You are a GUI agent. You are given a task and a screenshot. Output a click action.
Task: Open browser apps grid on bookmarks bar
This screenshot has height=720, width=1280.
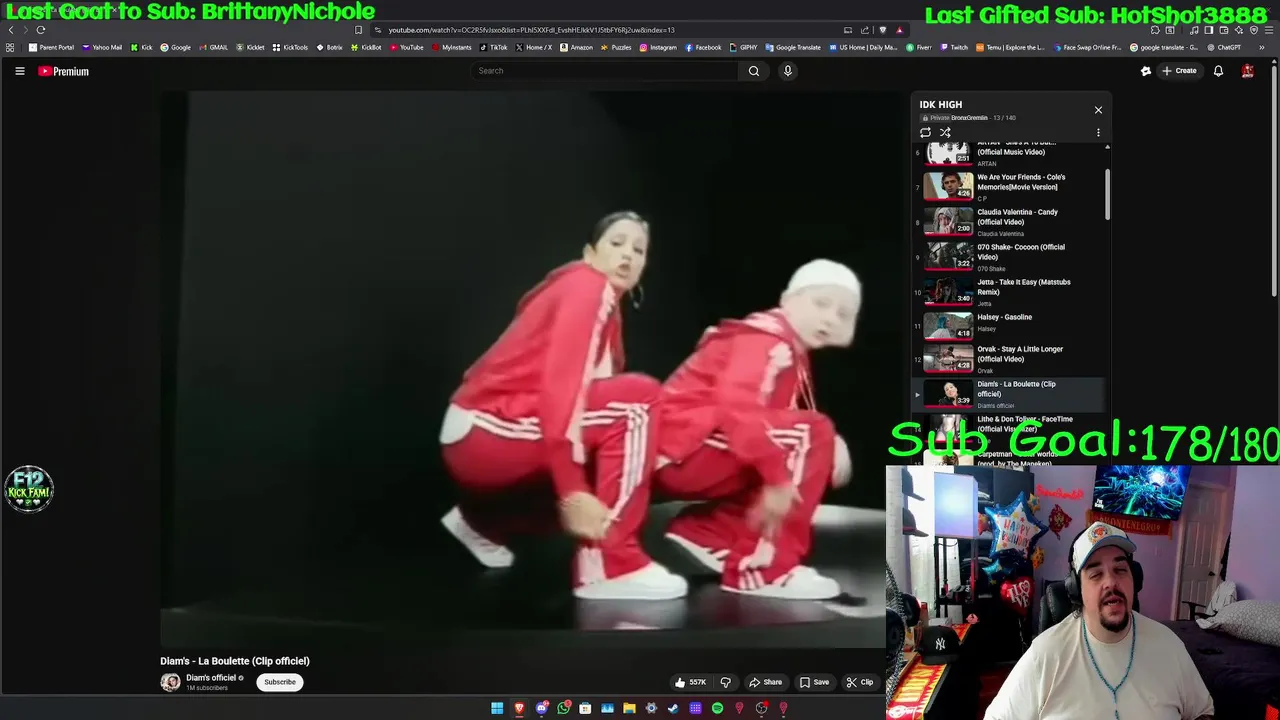11,47
